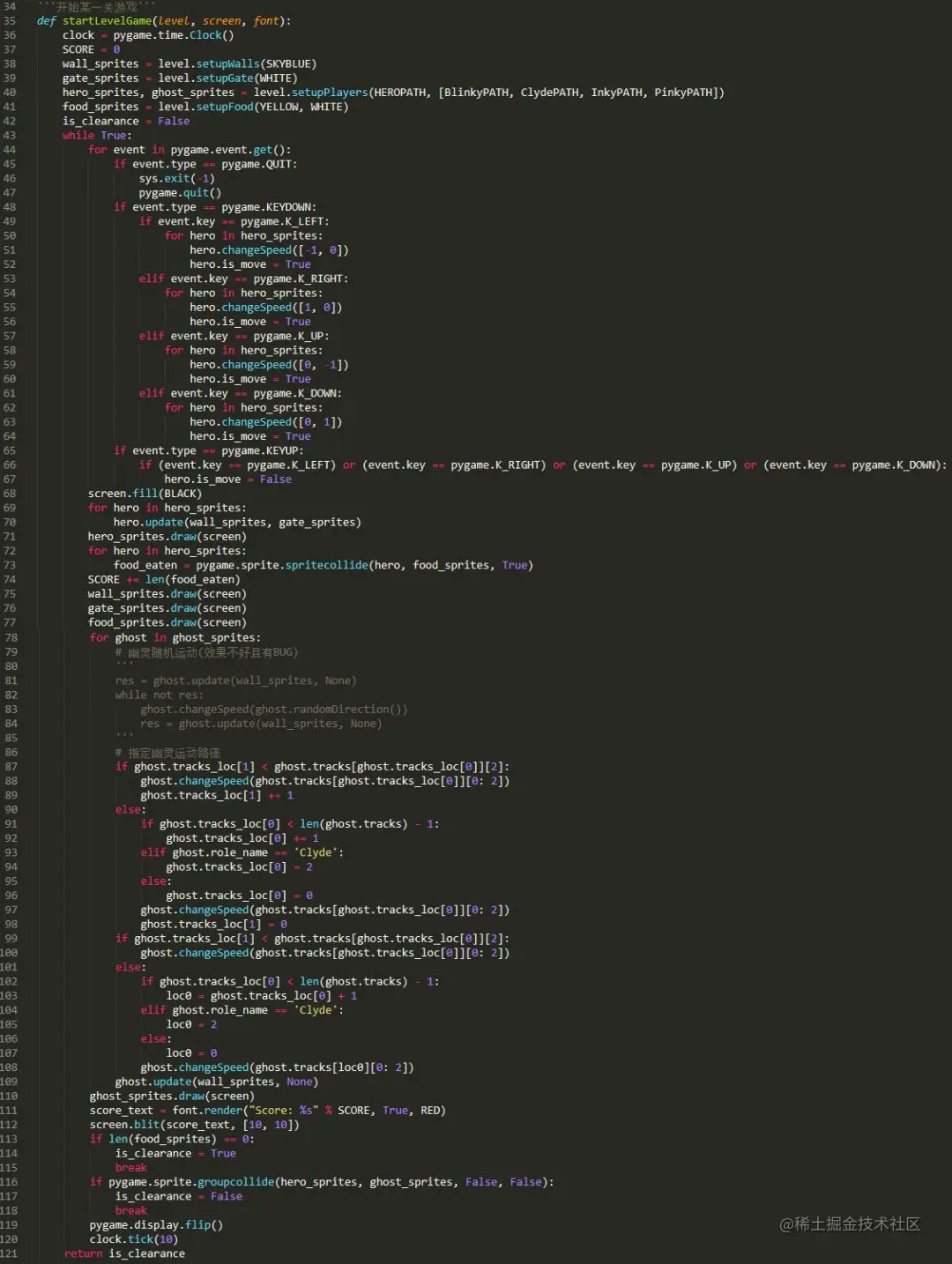This screenshot has height=1264, width=952.
Task: Click 'ghost.update(wall_sprites, None)' on line 109
Action: 217,1082
